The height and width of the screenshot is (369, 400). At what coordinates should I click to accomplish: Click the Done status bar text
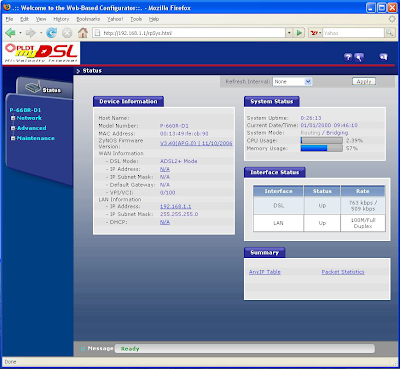10,362
